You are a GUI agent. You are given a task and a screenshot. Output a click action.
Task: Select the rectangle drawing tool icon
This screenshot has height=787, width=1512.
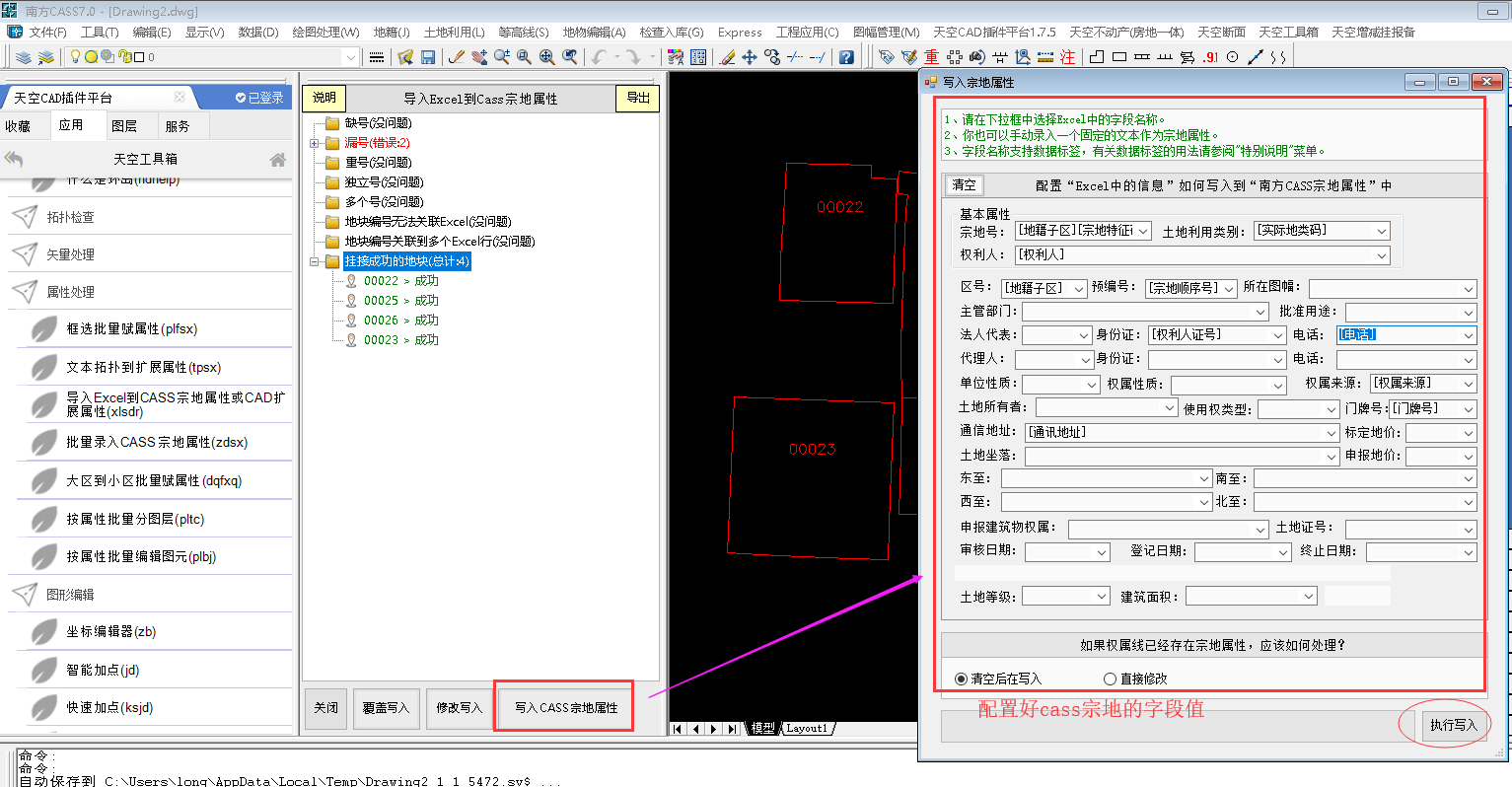[x=1119, y=57]
